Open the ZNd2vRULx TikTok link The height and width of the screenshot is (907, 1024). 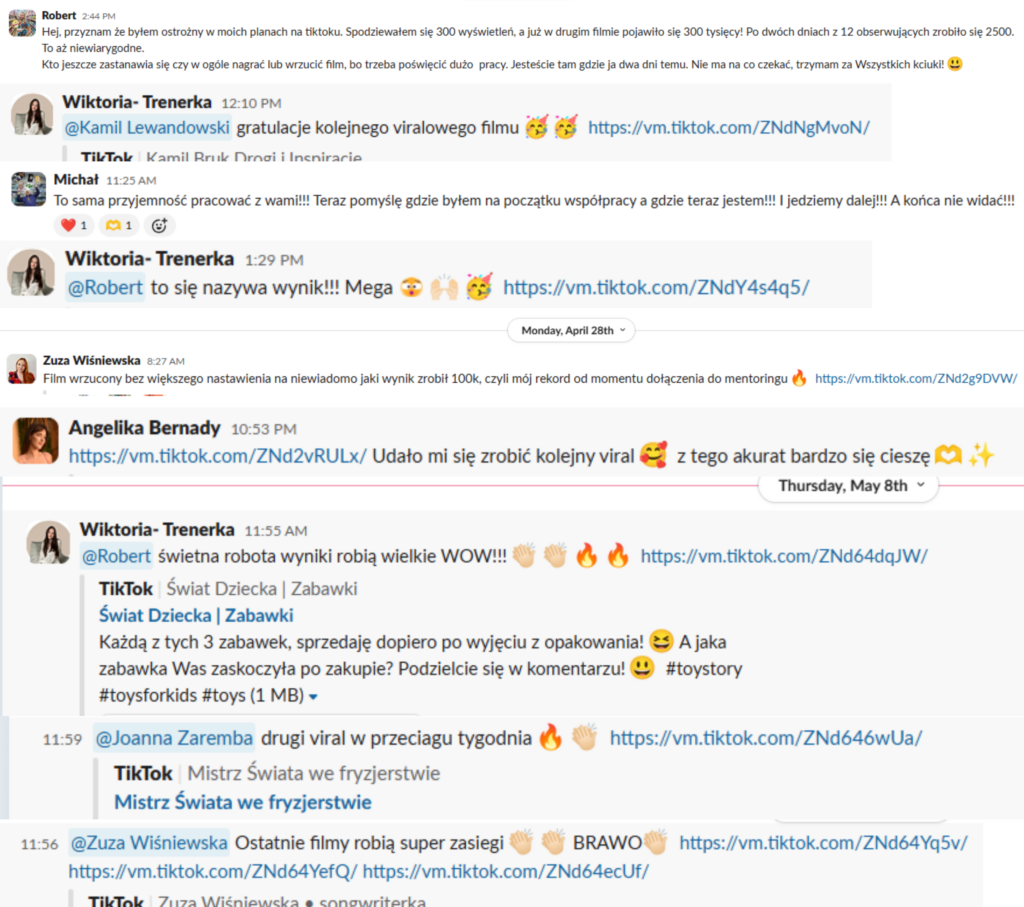pos(217,456)
